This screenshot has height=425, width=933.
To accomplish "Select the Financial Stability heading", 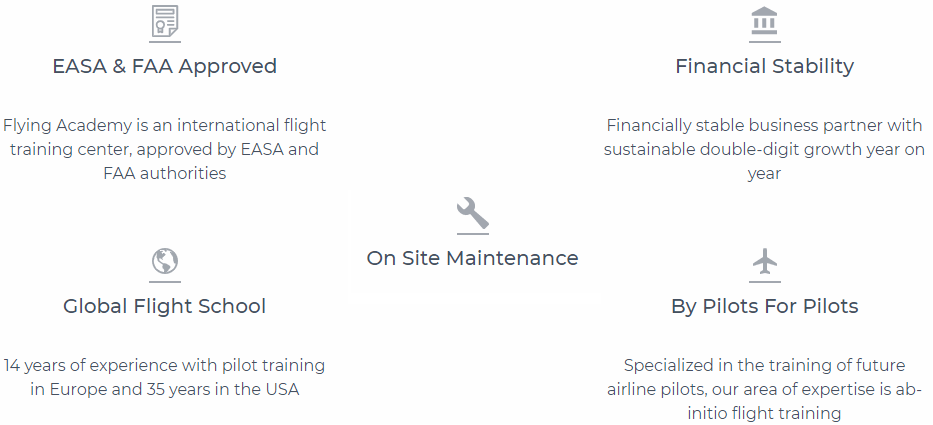I will 765,66.
